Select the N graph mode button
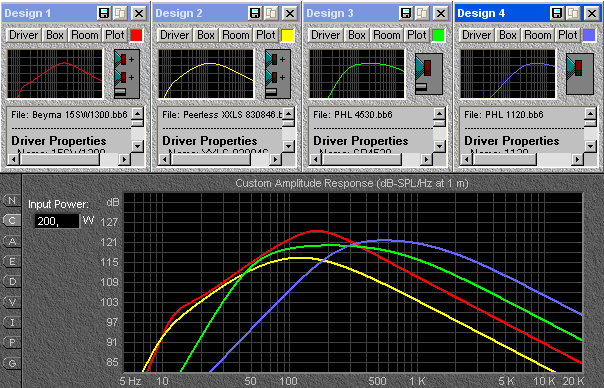Viewport: 604px width, 388px height. [12, 200]
